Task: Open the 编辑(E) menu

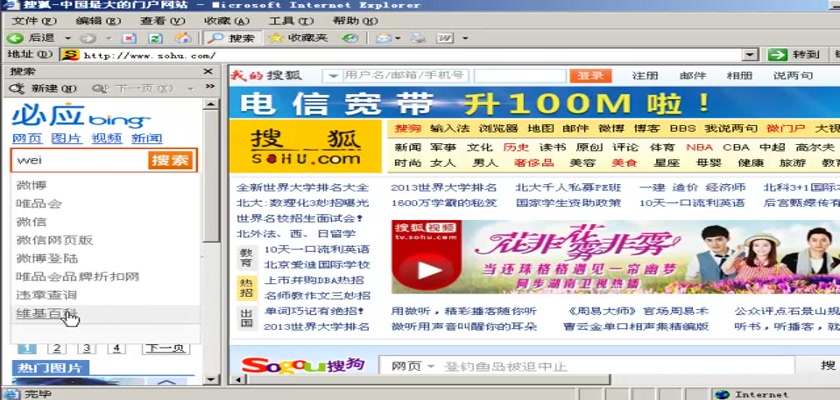Action: [x=98, y=21]
